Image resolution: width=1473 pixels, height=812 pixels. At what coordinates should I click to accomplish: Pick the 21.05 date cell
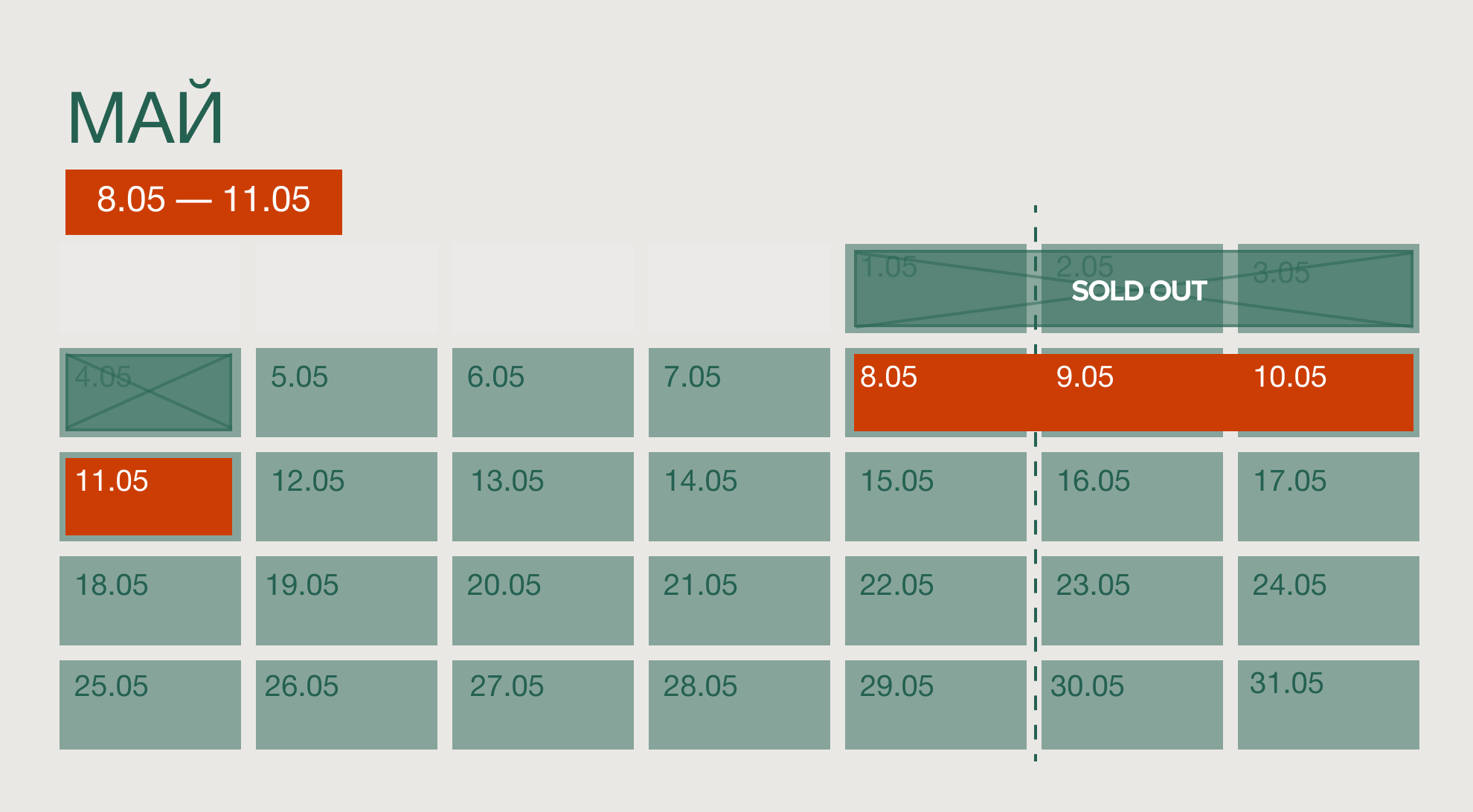coord(739,601)
